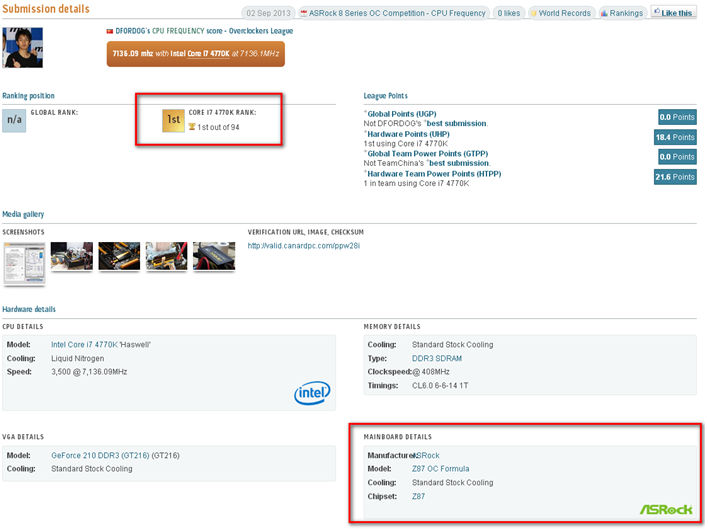
Task: Click the n/a global rank badge
Action: tap(14, 120)
